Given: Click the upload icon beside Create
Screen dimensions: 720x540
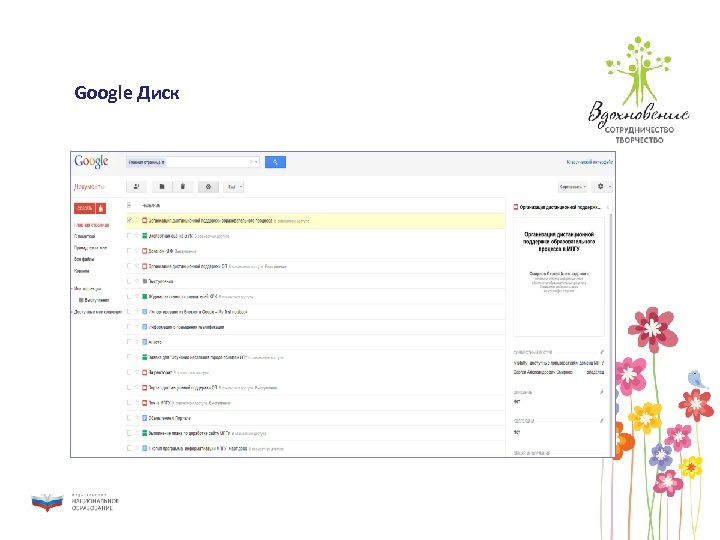Looking at the screenshot, I should point(101,208).
